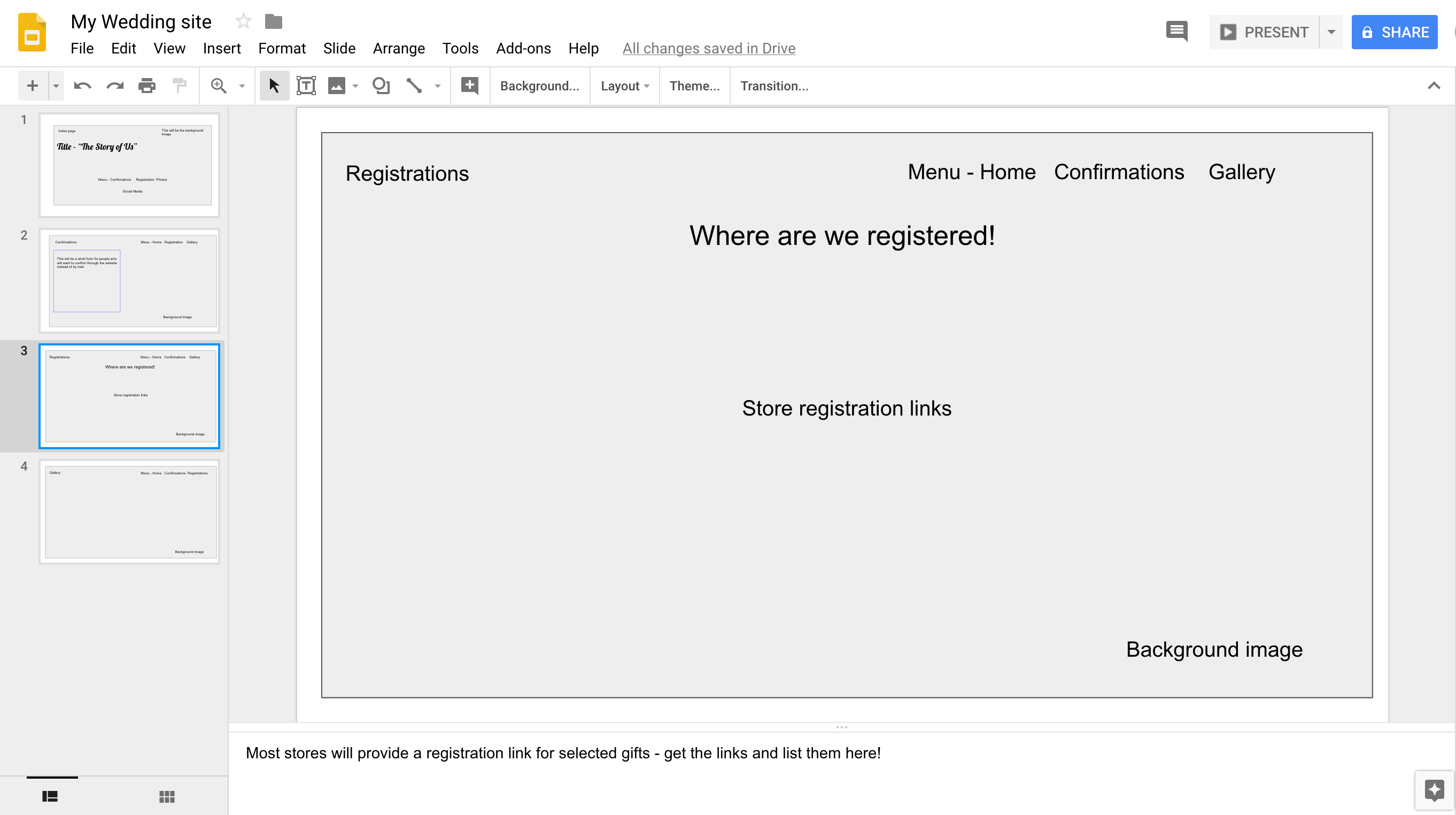Click the Shape tool icon
1456x815 pixels.
tap(381, 86)
